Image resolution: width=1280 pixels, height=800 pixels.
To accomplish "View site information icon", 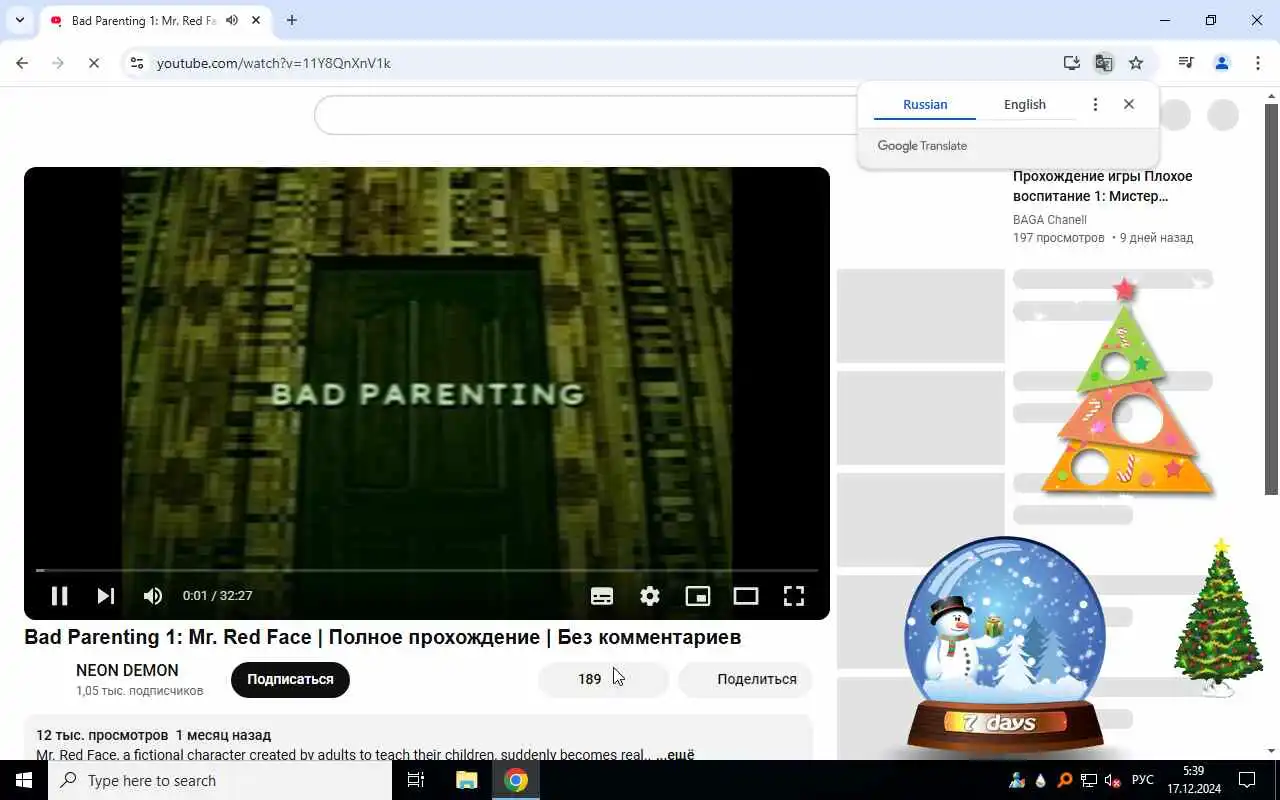I will 137,63.
